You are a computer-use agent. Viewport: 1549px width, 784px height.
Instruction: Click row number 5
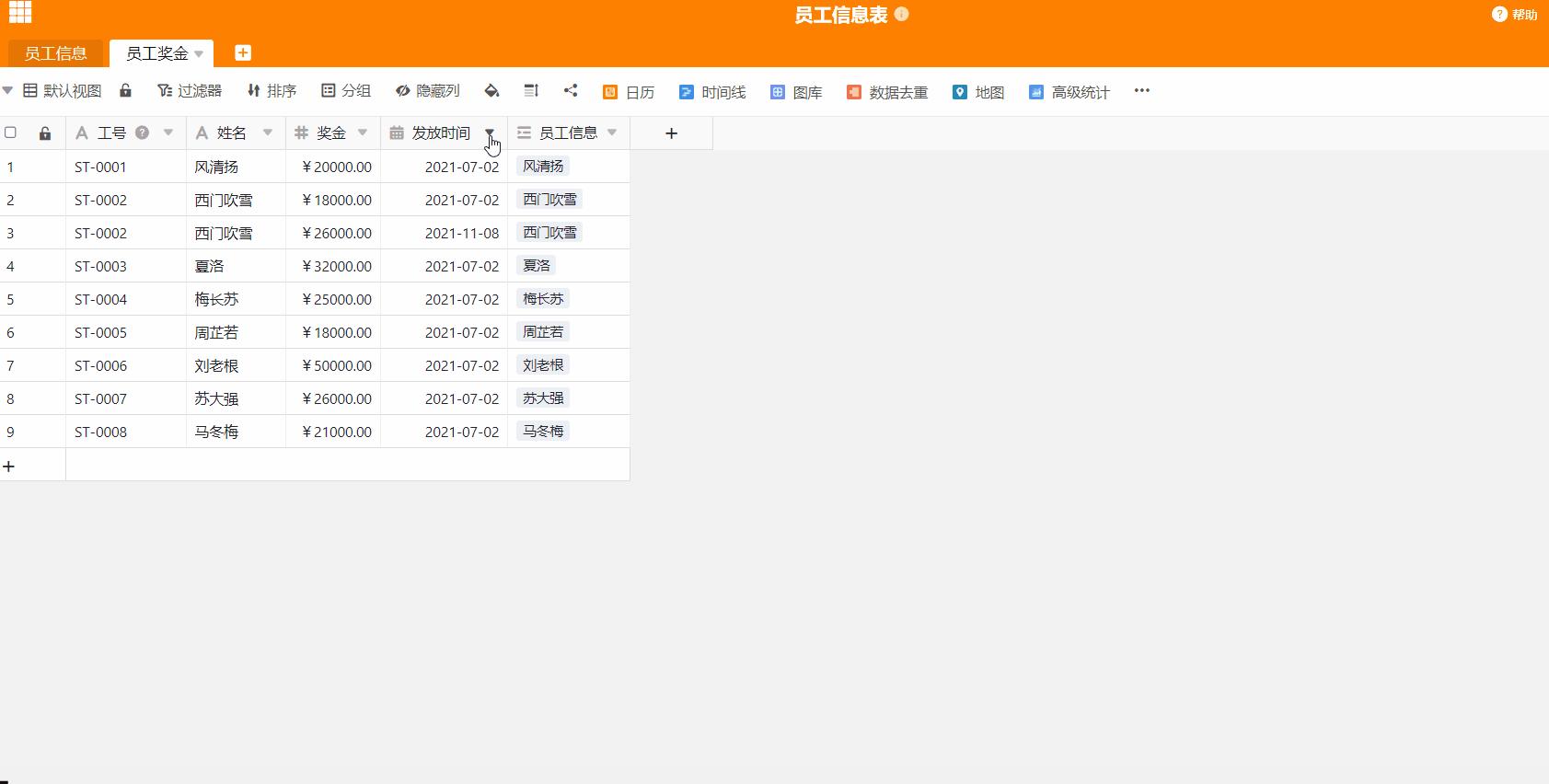point(11,299)
